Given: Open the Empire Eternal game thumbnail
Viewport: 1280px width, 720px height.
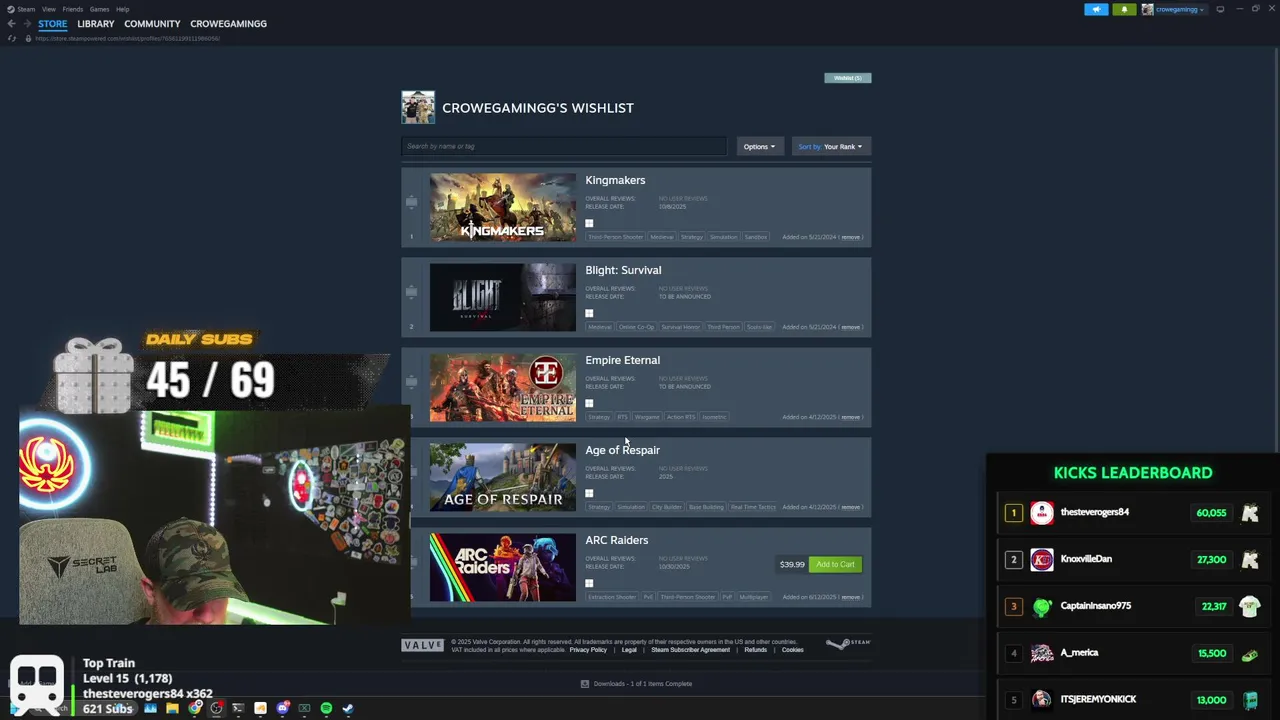Looking at the screenshot, I should 503,387.
